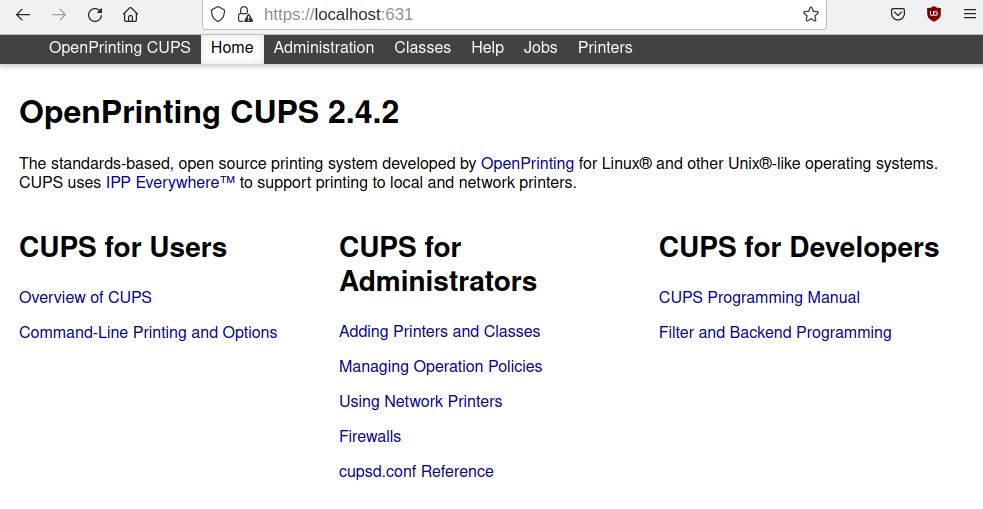Show site security info via padlock icon
The height and width of the screenshot is (509, 983).
(x=245, y=14)
